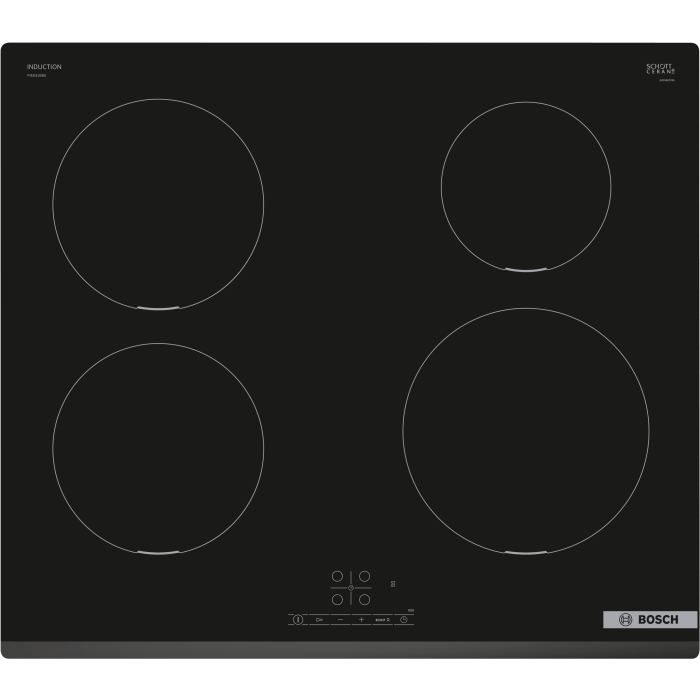Click the front-left cooking zone ring
700x700 pixels.
click(x=158, y=448)
